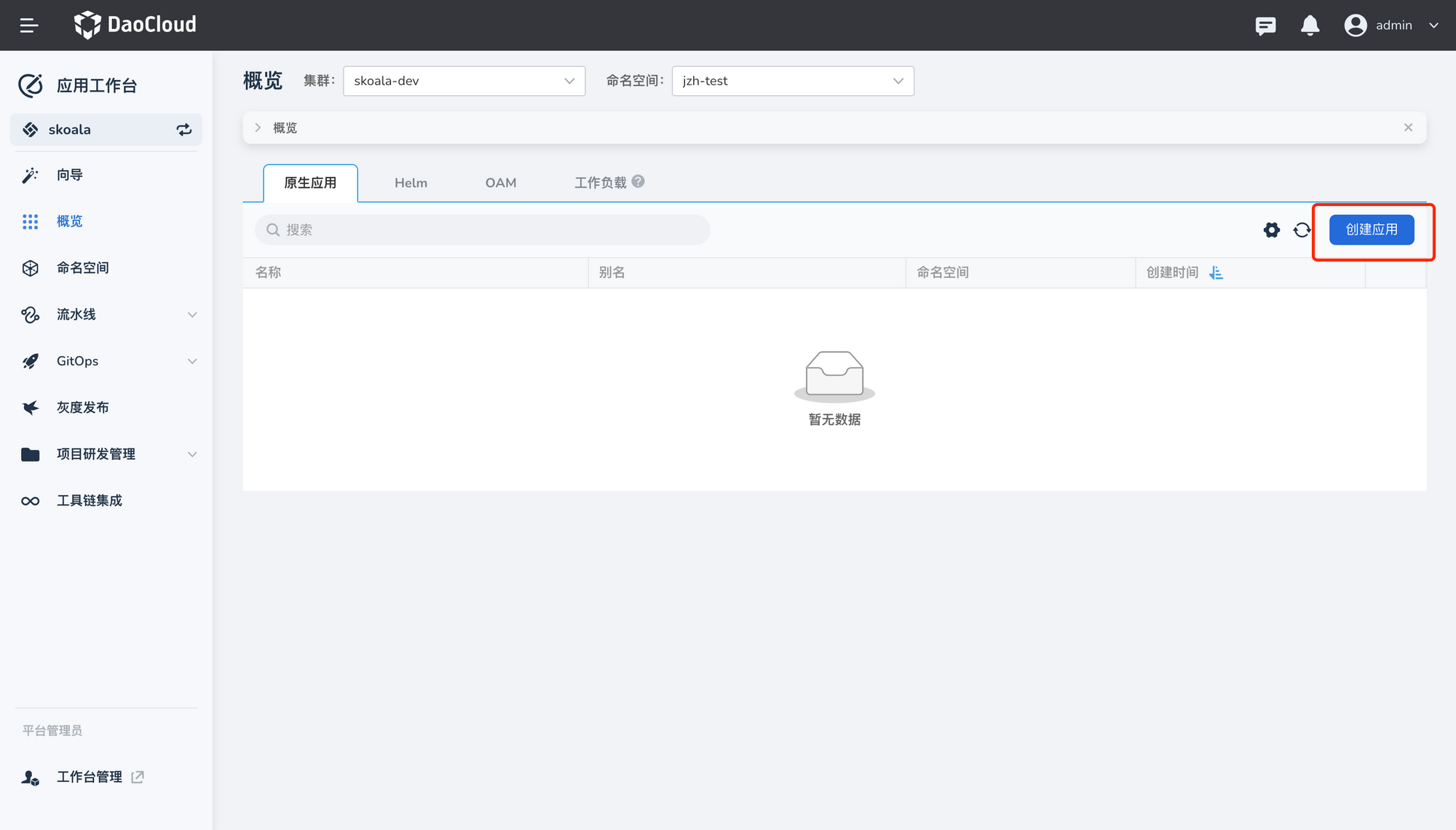Click the GitOps rocket icon
The height and width of the screenshot is (830, 1456).
pos(30,361)
